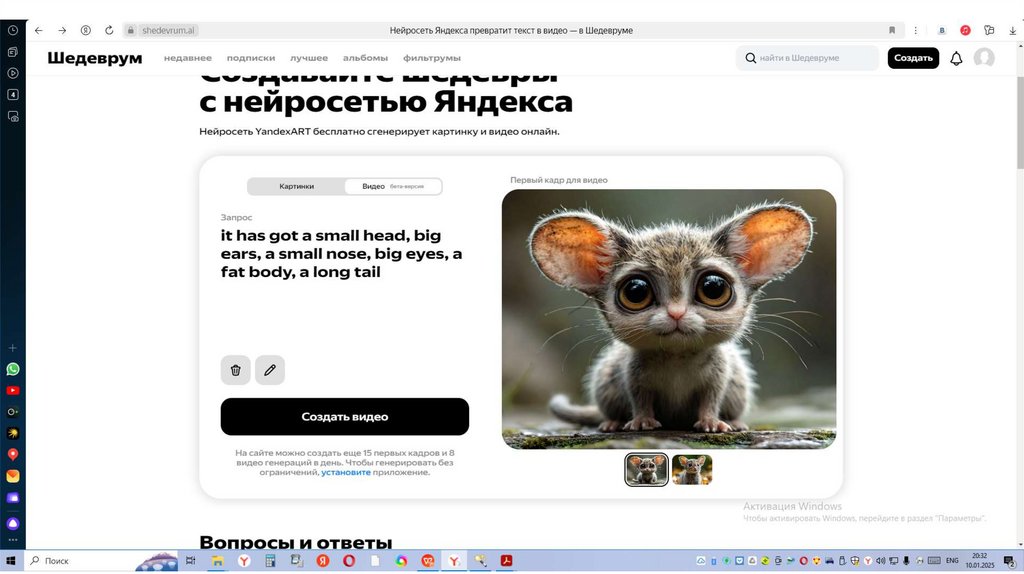
Task: Go to the альбомы section
Action: pos(365,58)
